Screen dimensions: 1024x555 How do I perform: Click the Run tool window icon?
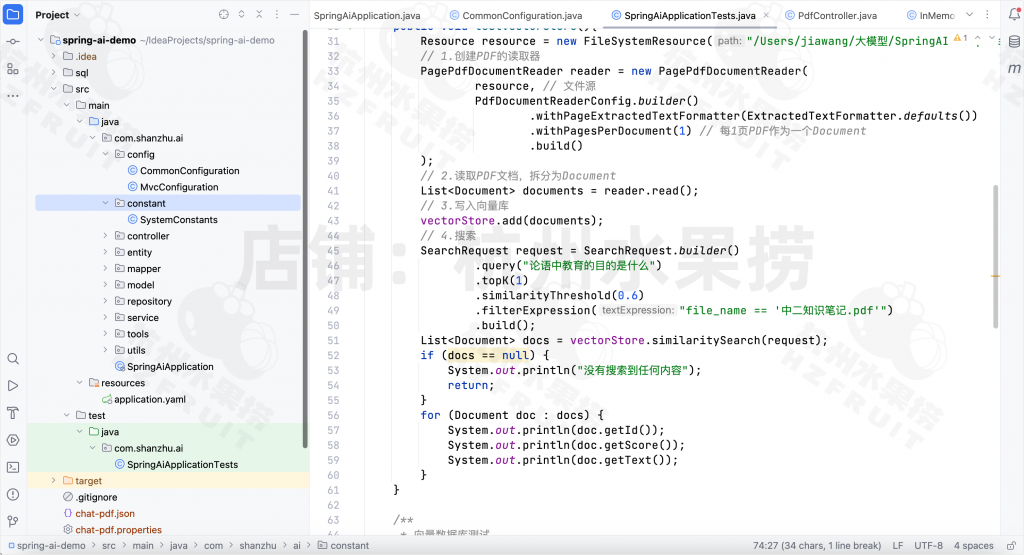[13, 385]
